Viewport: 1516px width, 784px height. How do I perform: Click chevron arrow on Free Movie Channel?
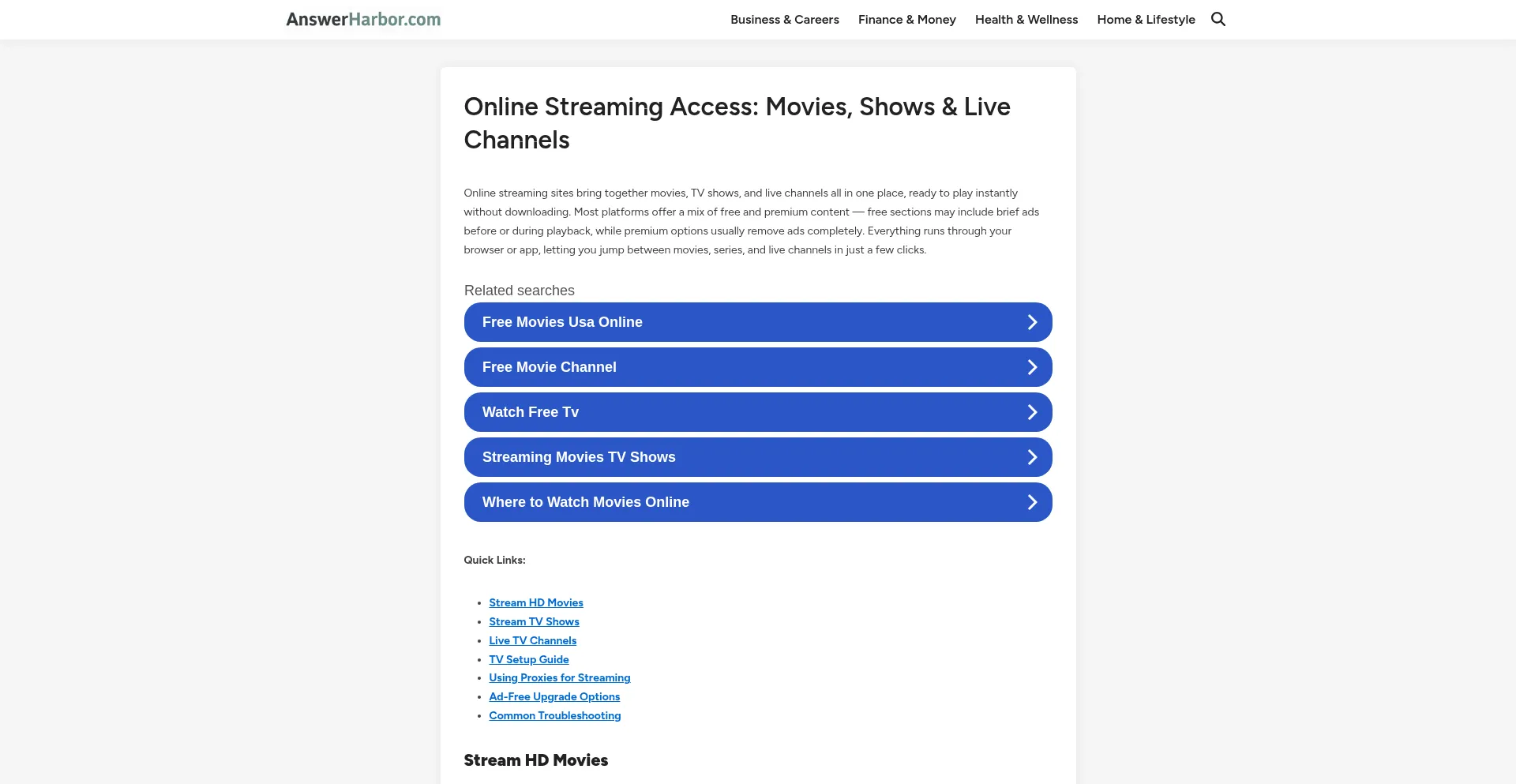point(1032,367)
